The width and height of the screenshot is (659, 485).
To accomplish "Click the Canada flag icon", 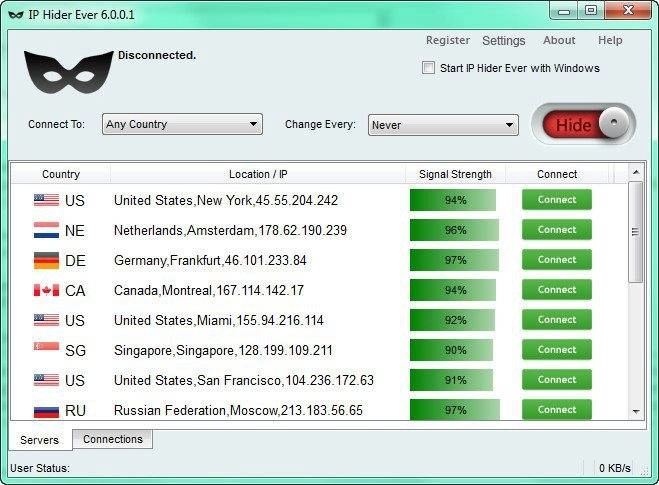I will click(46, 290).
